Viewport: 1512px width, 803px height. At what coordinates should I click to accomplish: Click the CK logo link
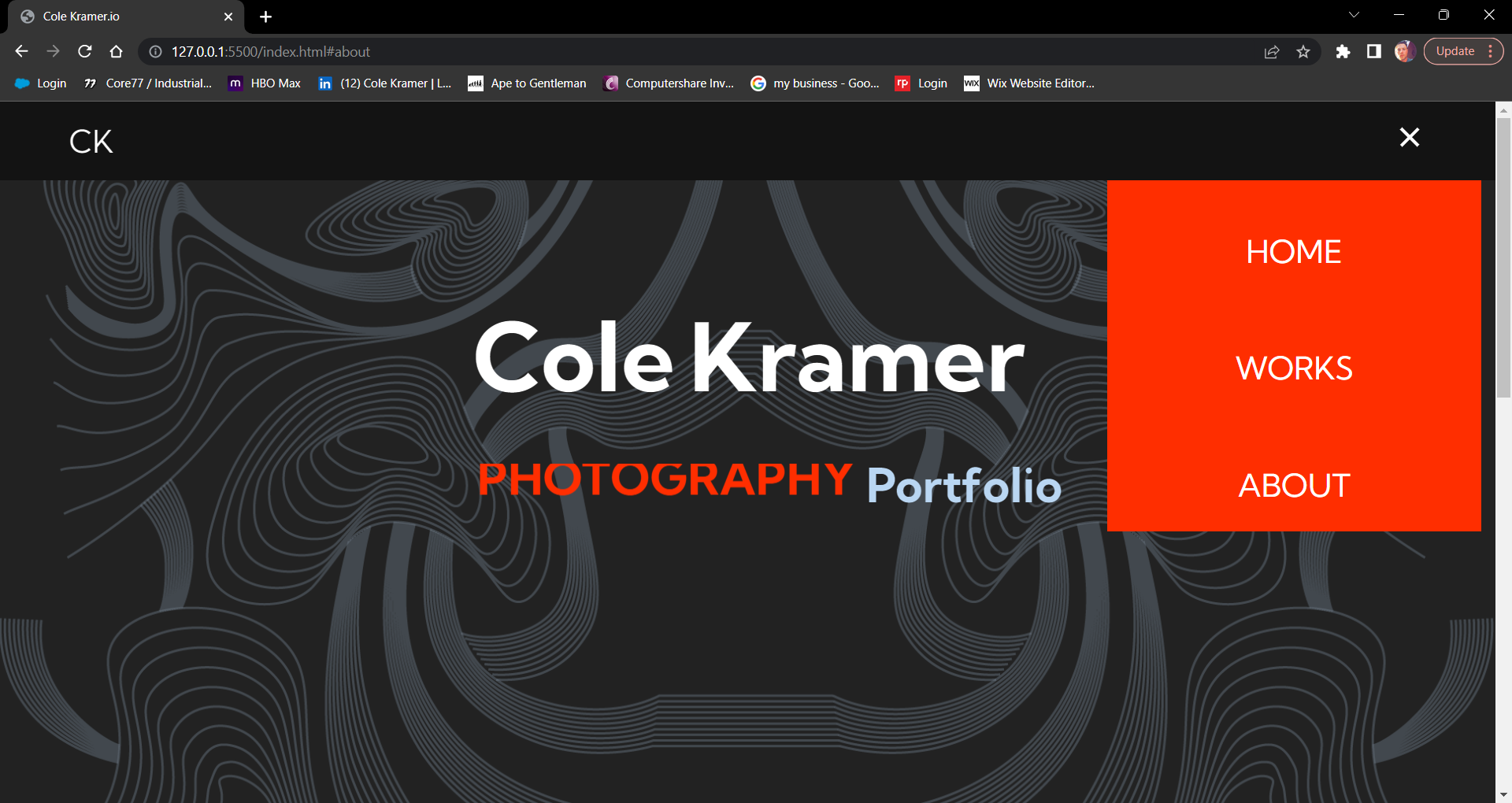click(x=91, y=142)
